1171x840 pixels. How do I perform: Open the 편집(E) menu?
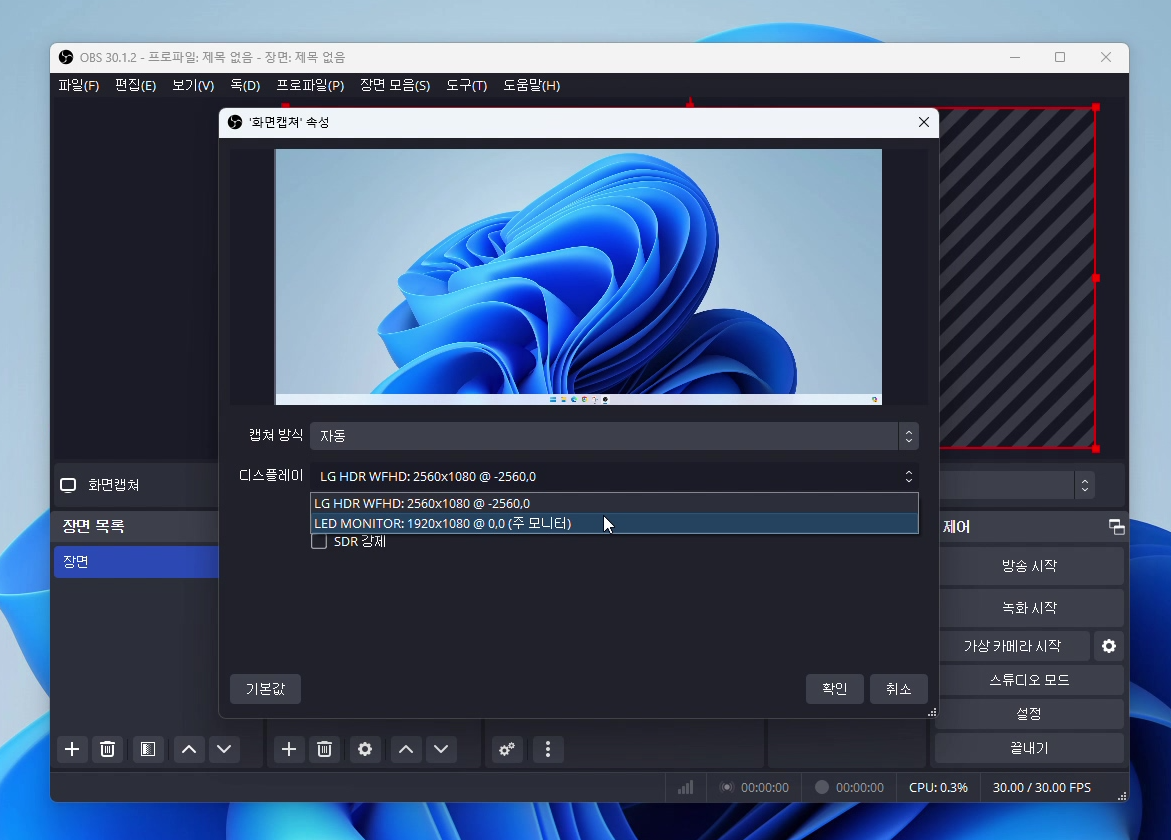pyautogui.click(x=135, y=86)
